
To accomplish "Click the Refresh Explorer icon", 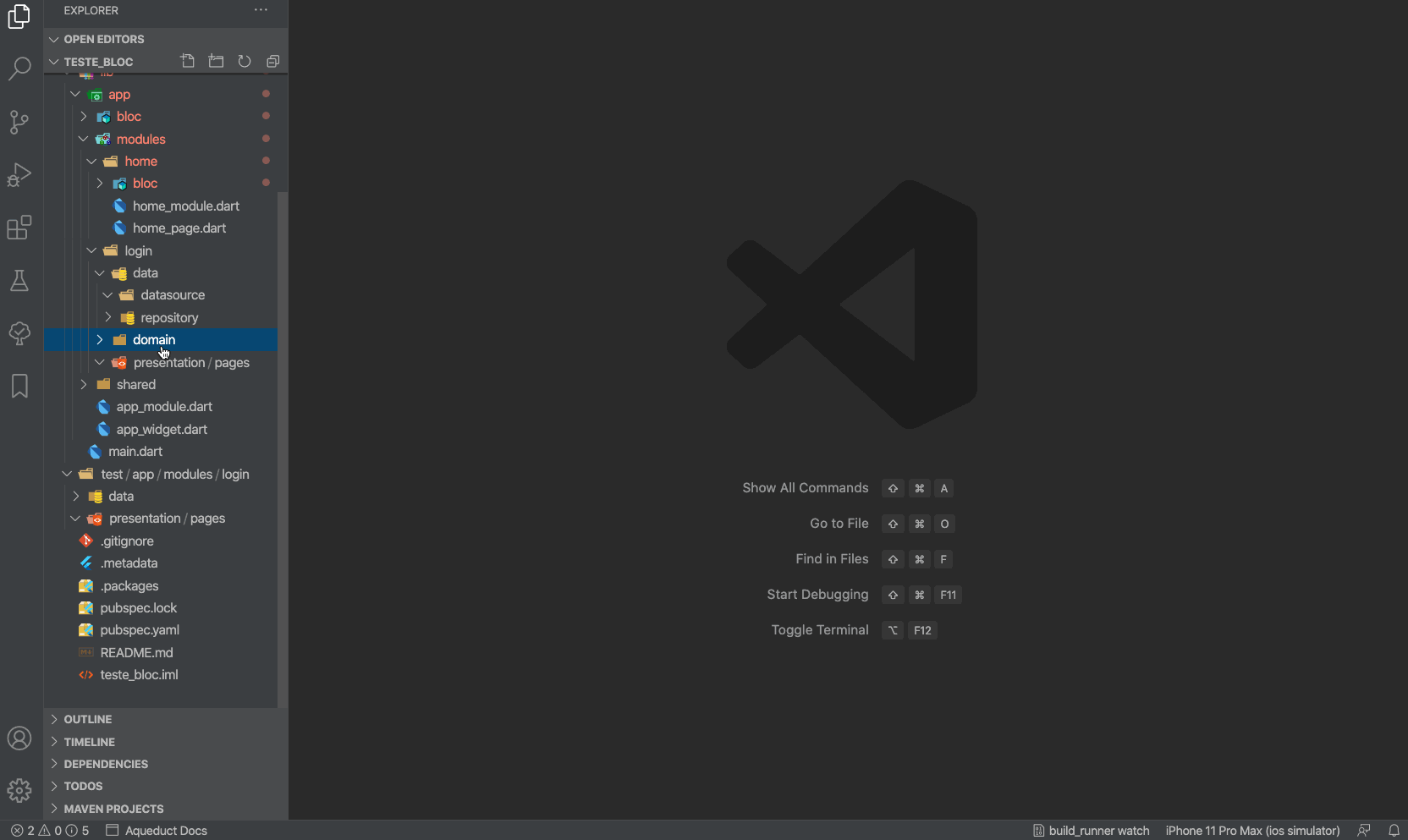I will (245, 61).
